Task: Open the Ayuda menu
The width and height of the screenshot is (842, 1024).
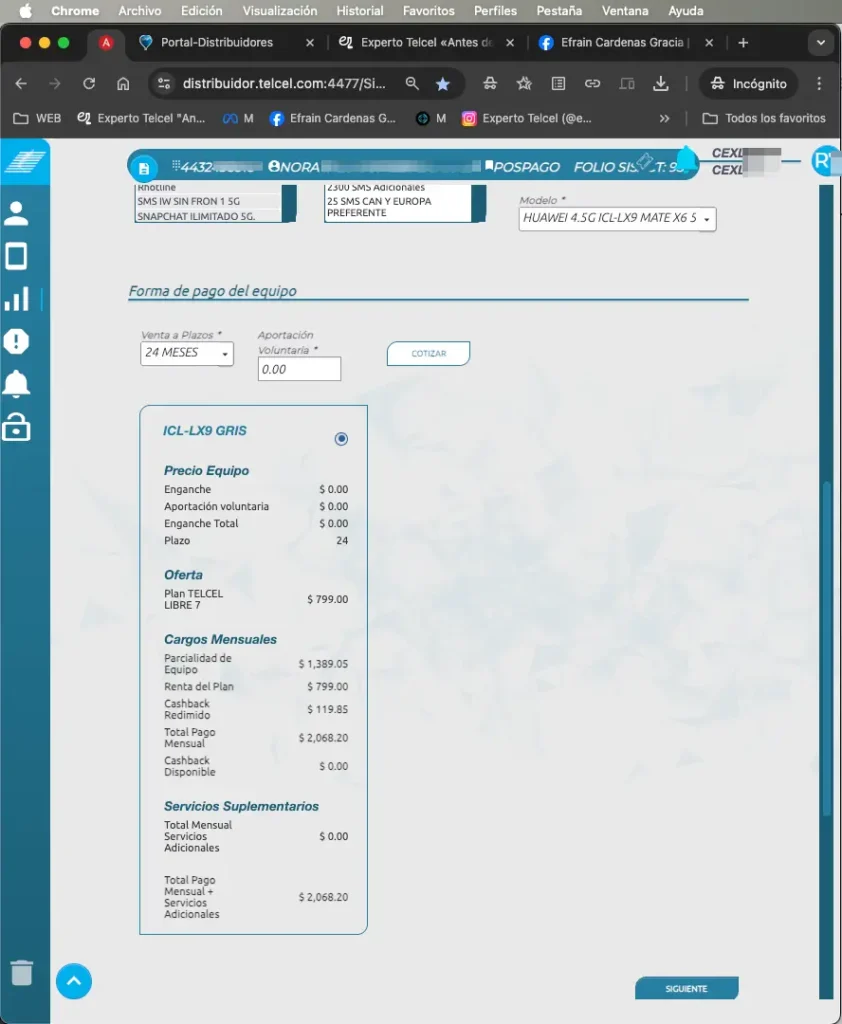Action: point(686,10)
